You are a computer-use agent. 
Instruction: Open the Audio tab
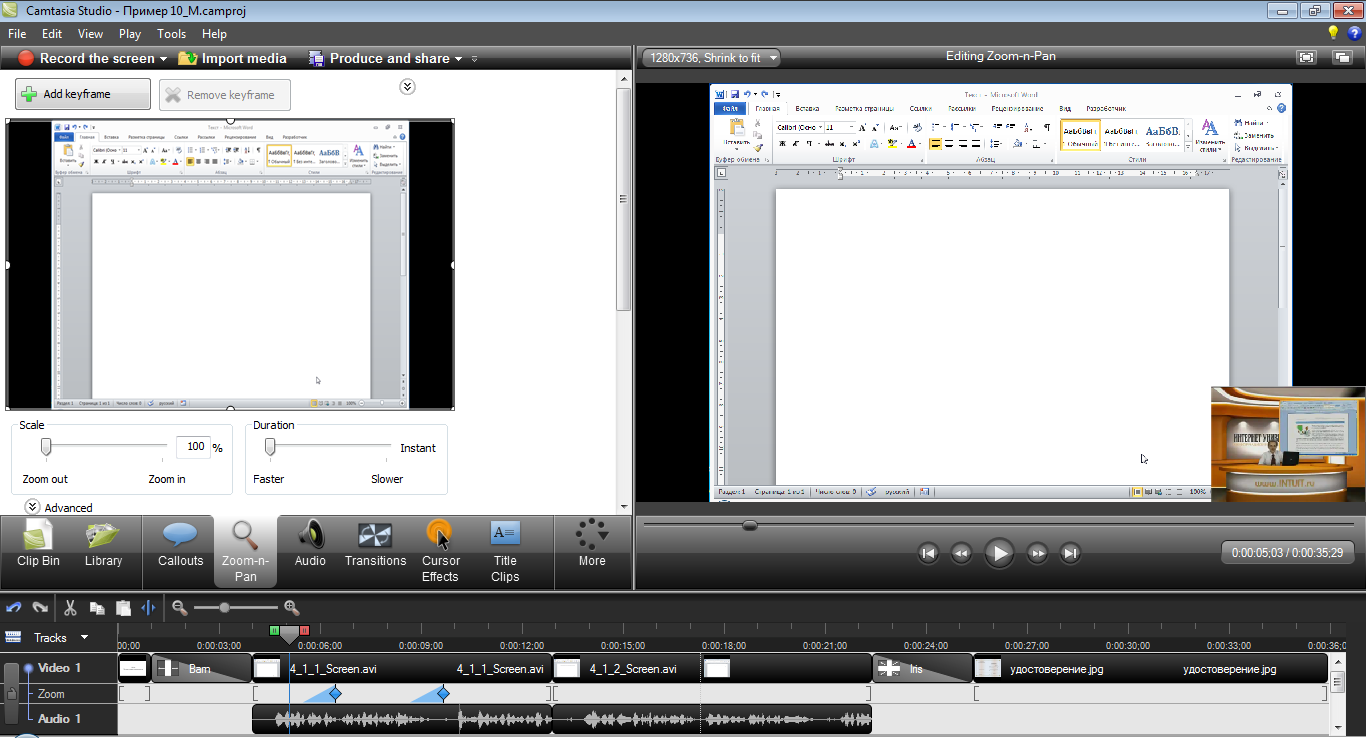point(310,546)
